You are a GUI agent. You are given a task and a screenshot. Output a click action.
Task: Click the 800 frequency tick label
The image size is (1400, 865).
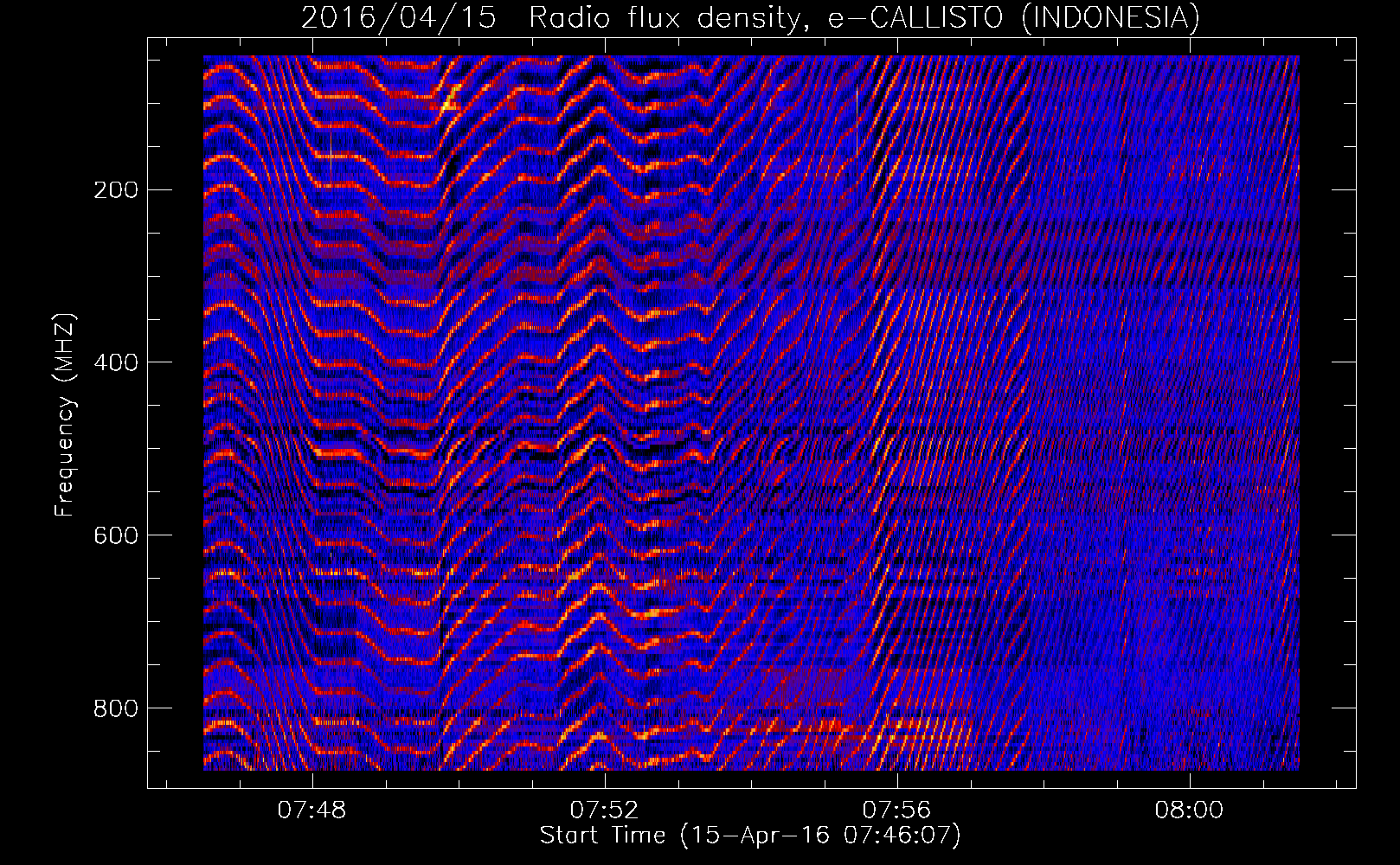pos(116,708)
